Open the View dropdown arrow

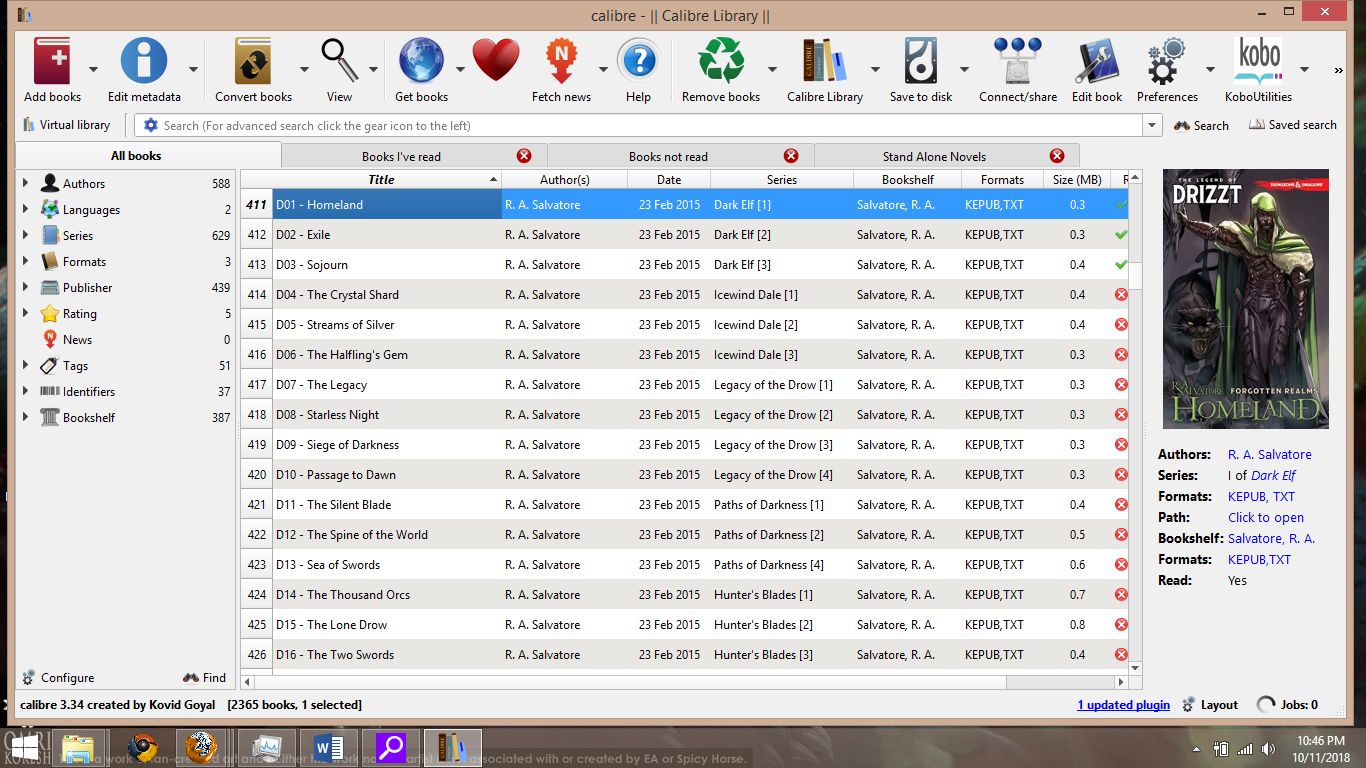coord(373,70)
